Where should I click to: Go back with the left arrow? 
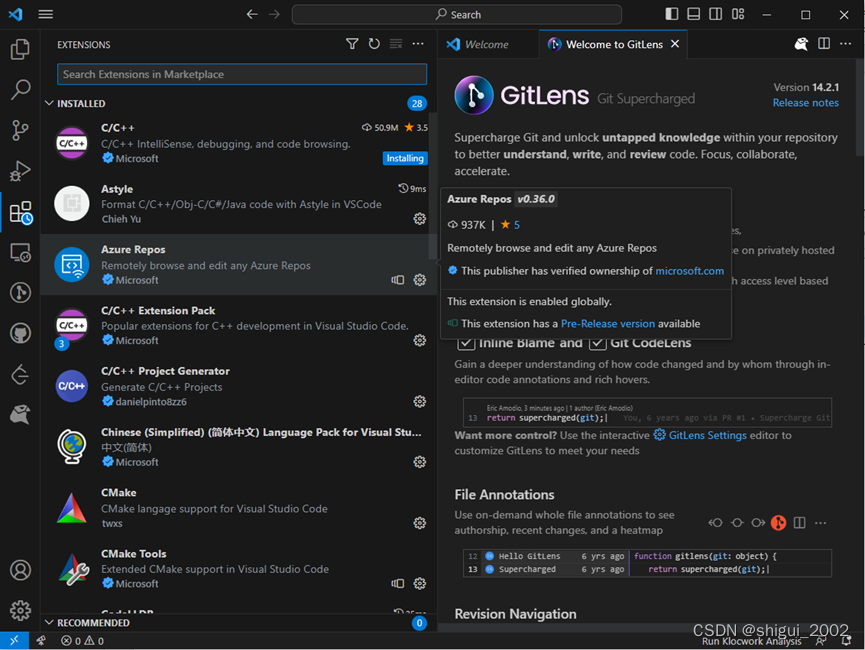[x=252, y=14]
